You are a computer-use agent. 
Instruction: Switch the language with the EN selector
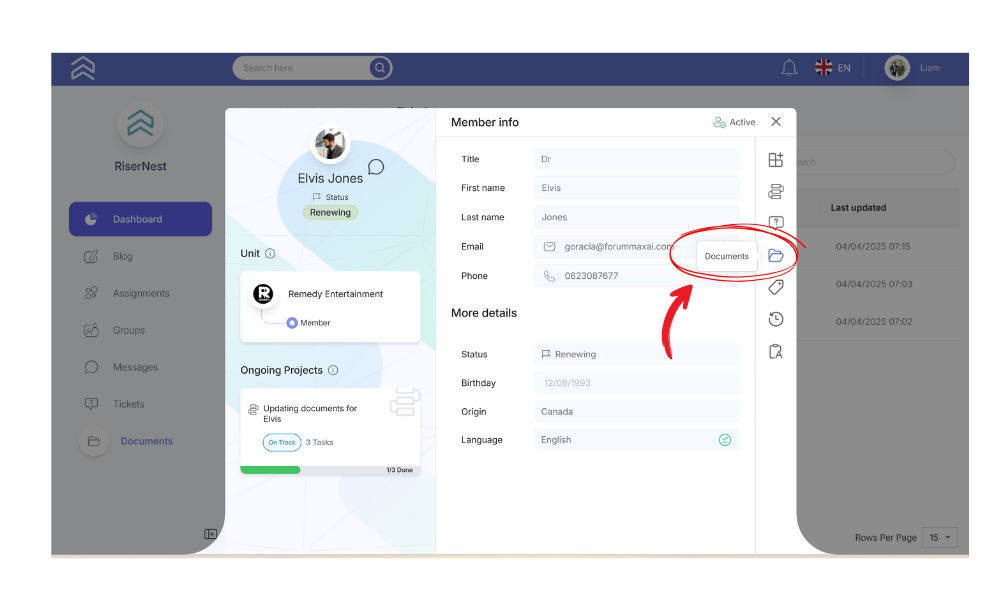[844, 68]
